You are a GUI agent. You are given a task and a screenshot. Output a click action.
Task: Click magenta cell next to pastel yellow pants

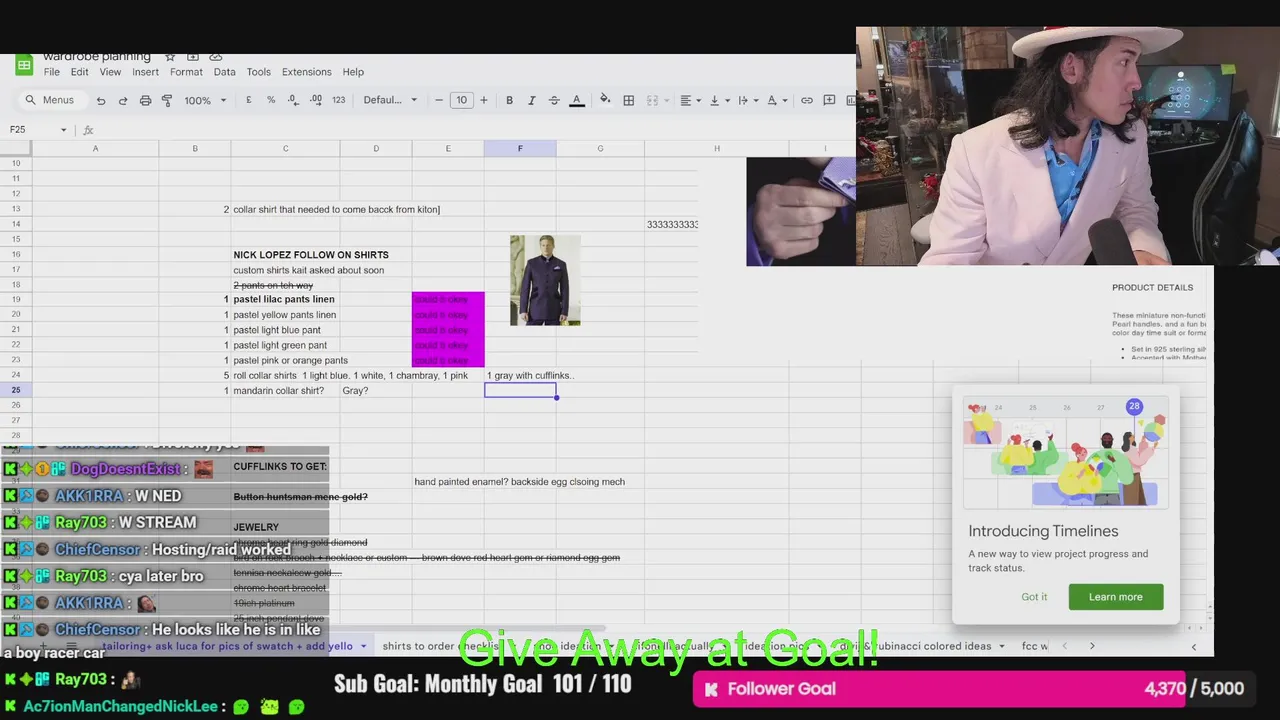pyautogui.click(x=448, y=315)
